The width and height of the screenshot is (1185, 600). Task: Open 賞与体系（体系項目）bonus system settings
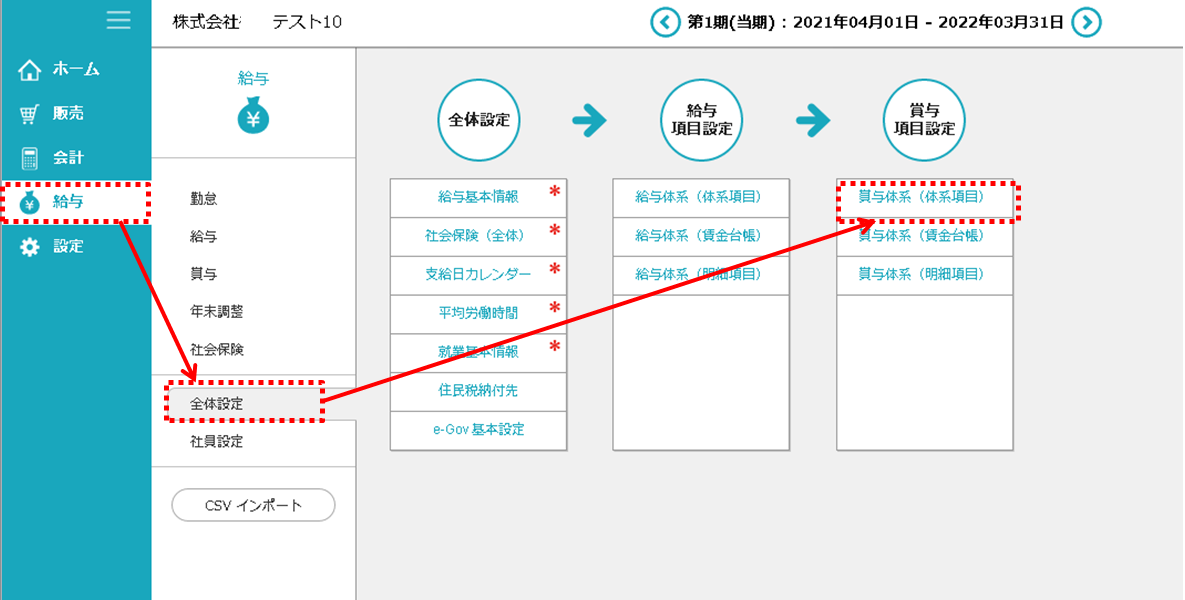pyautogui.click(x=922, y=197)
